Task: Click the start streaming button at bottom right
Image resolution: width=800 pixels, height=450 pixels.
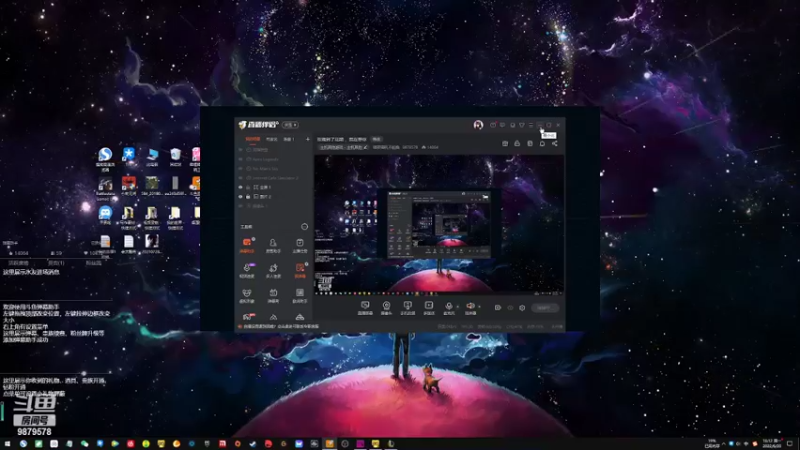Action: tap(544, 308)
